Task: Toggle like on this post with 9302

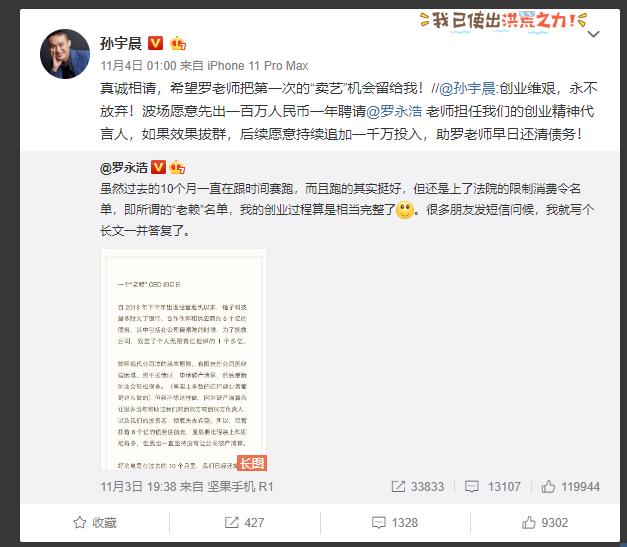Action: (545, 523)
